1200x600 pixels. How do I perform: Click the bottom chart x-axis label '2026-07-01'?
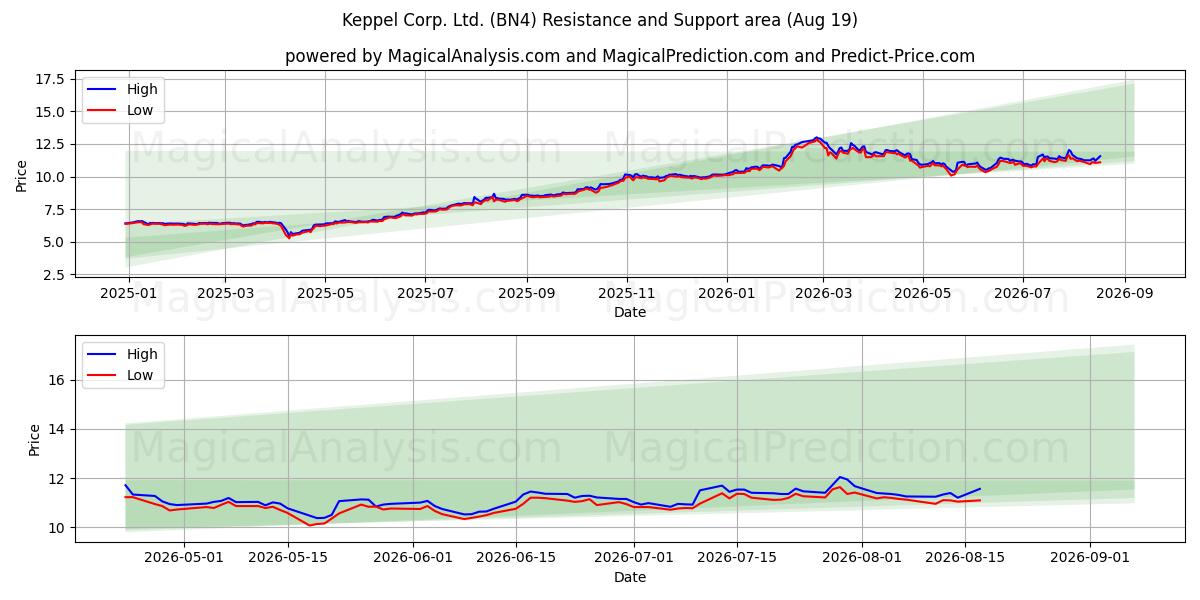[x=634, y=560]
